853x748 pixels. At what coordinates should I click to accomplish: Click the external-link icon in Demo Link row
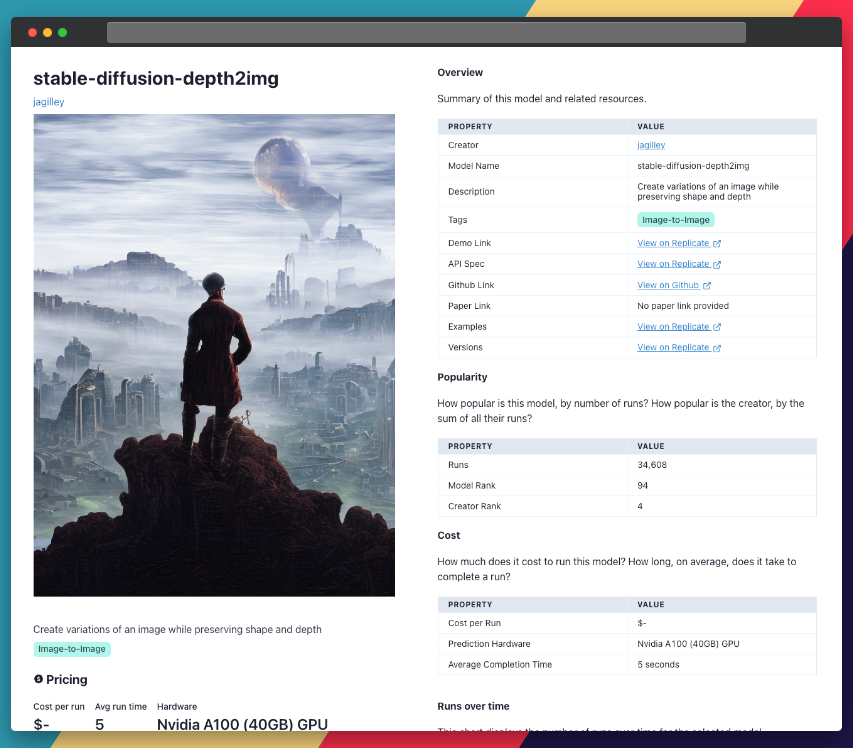click(x=717, y=244)
